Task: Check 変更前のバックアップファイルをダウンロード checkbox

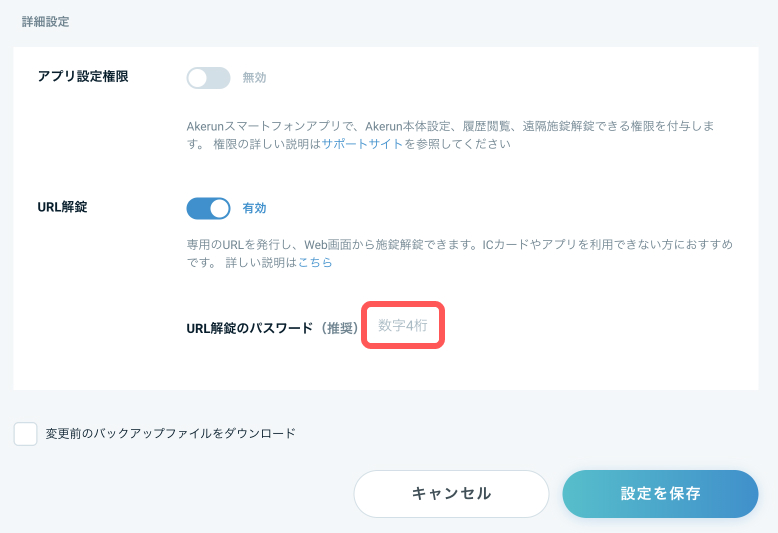Action: [x=25, y=434]
